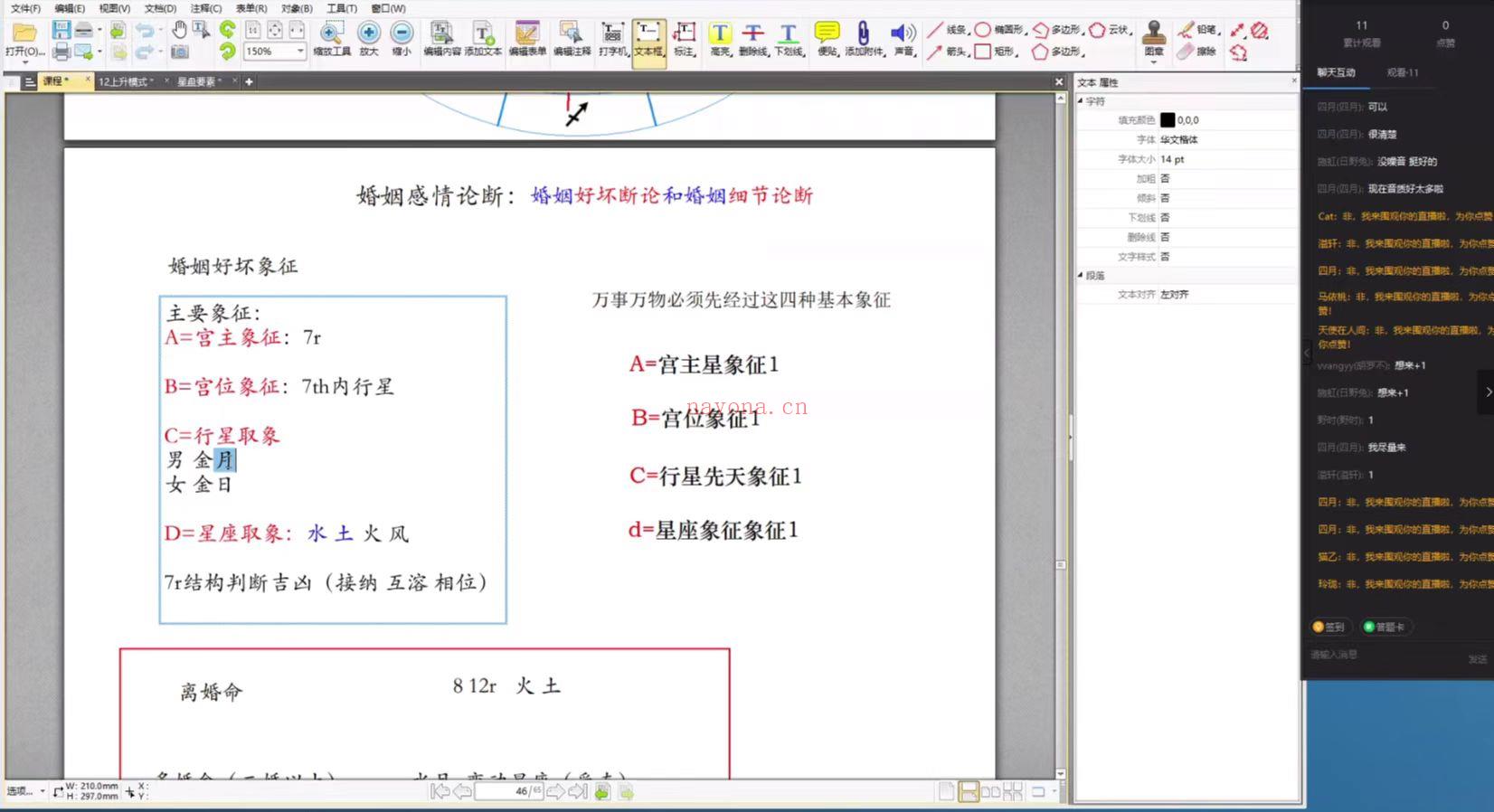Select the Add Attachment (添加附件) paperclip tool
The image size is (1494, 812).
(x=864, y=39)
